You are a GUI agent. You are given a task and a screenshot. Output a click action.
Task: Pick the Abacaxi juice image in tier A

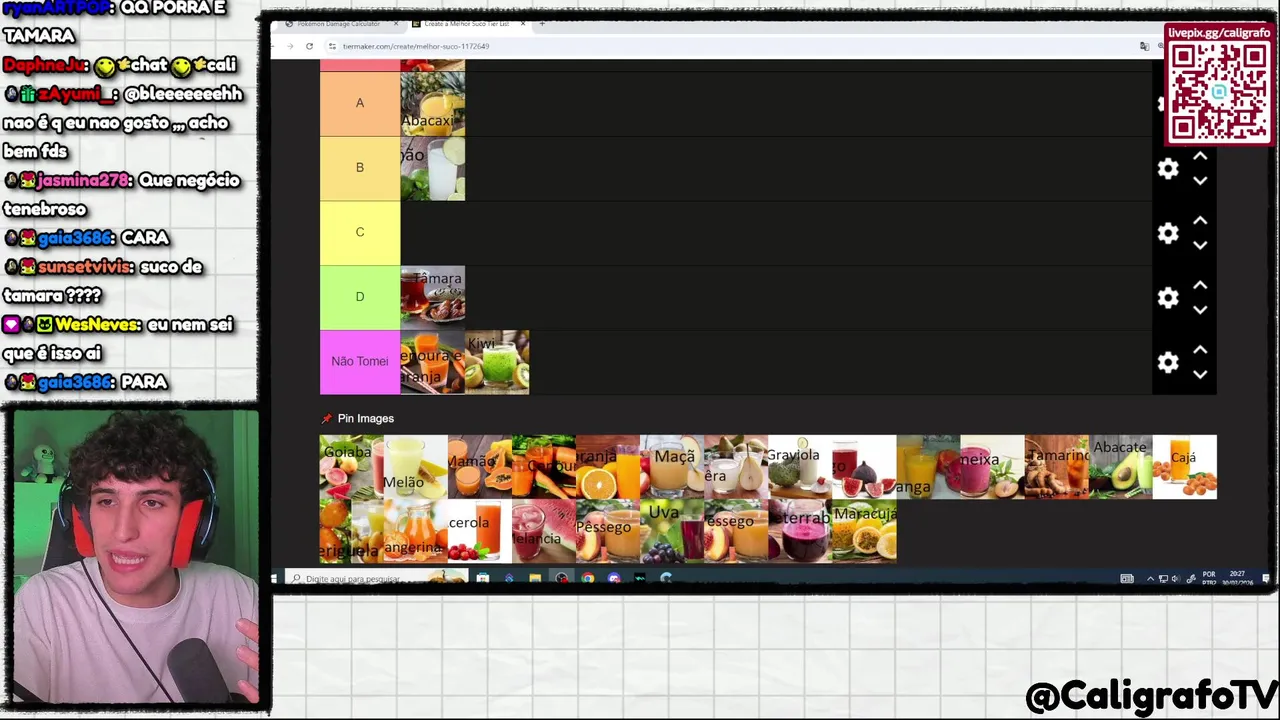click(433, 103)
